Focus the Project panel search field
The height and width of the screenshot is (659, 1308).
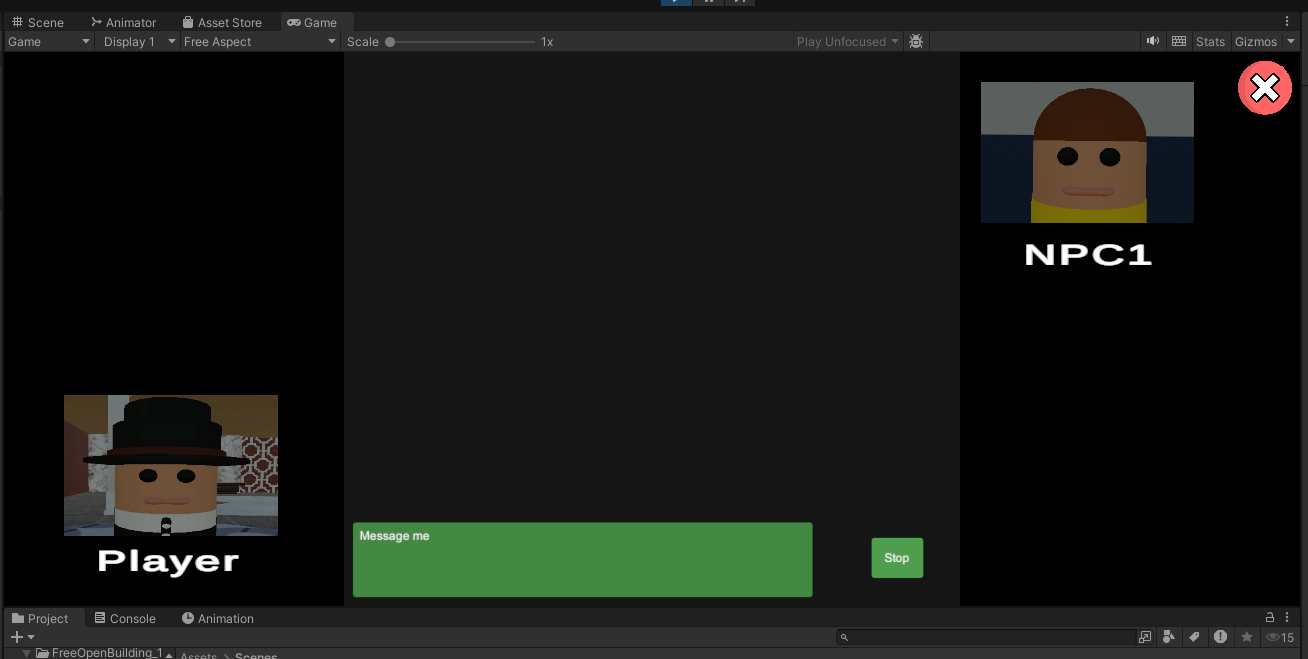click(x=985, y=637)
